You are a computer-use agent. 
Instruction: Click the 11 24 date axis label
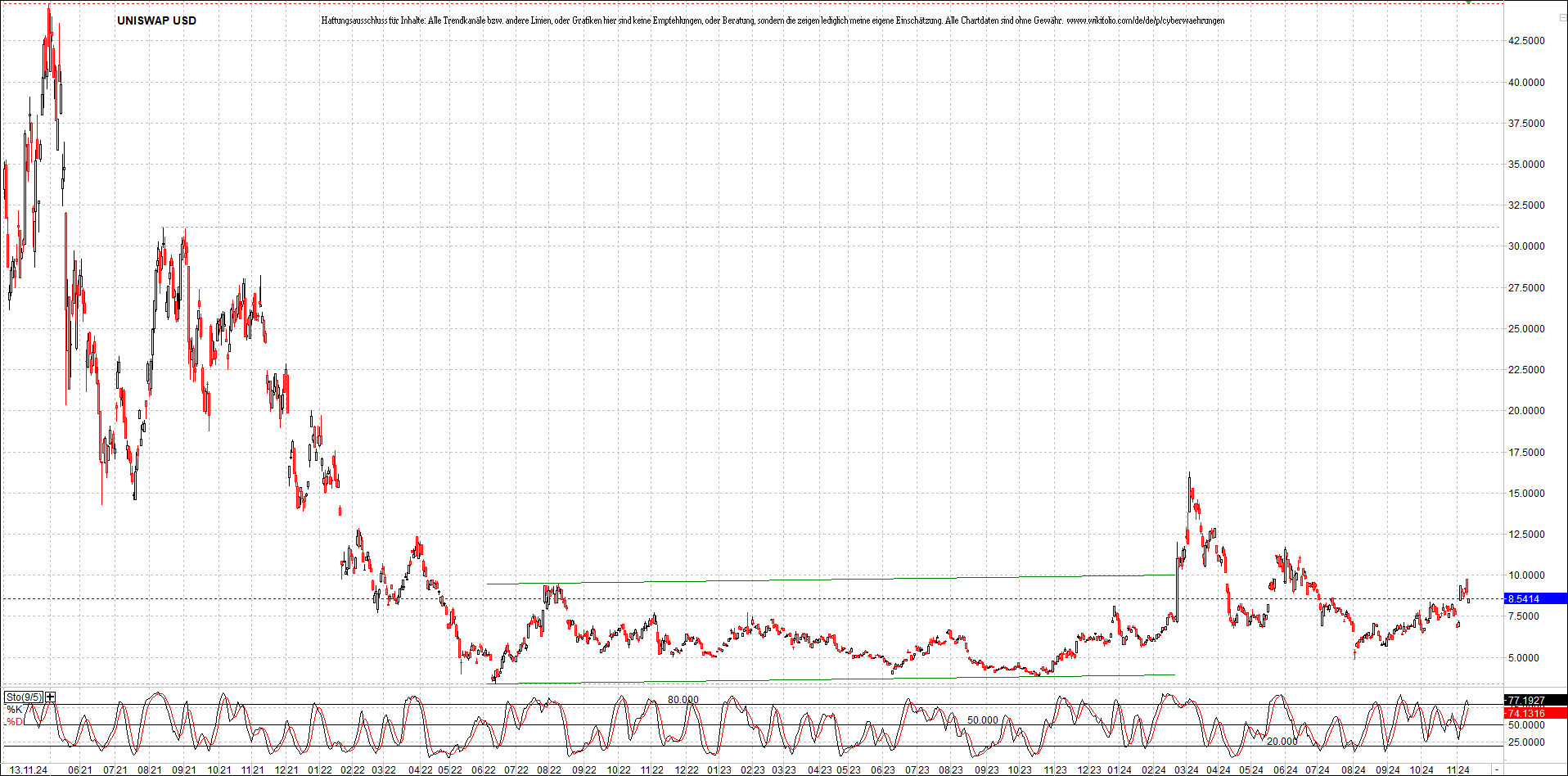click(1458, 770)
